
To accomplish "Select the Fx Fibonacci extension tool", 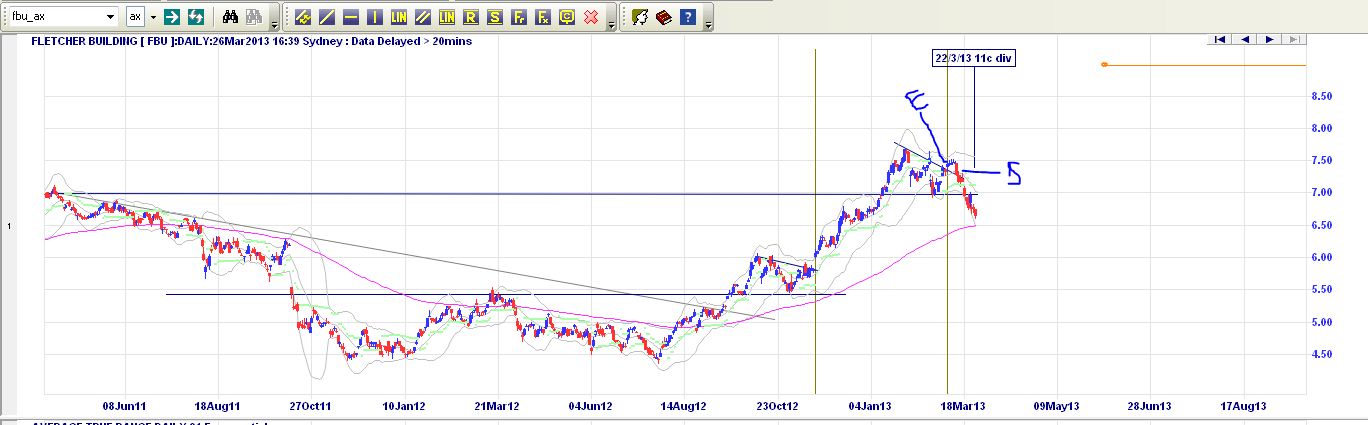I will point(543,17).
